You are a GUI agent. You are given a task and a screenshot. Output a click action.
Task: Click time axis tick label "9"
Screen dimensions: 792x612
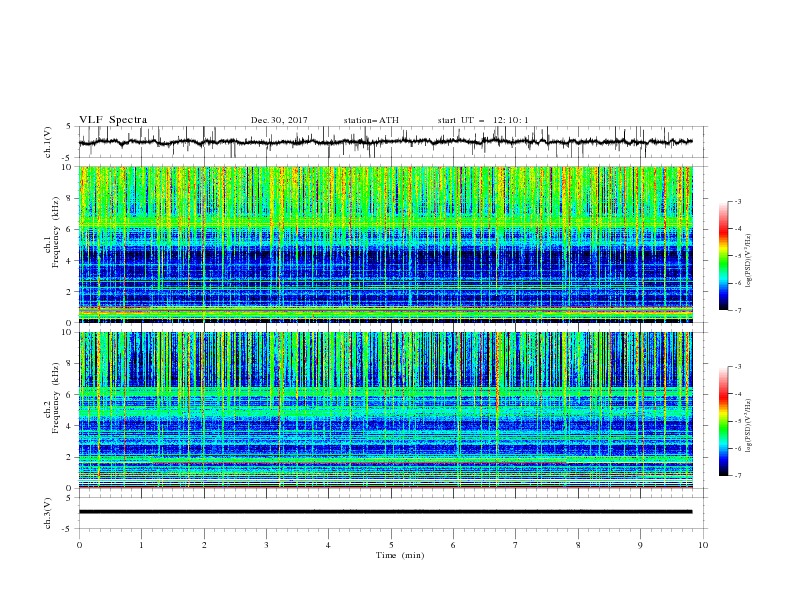[x=640, y=545]
